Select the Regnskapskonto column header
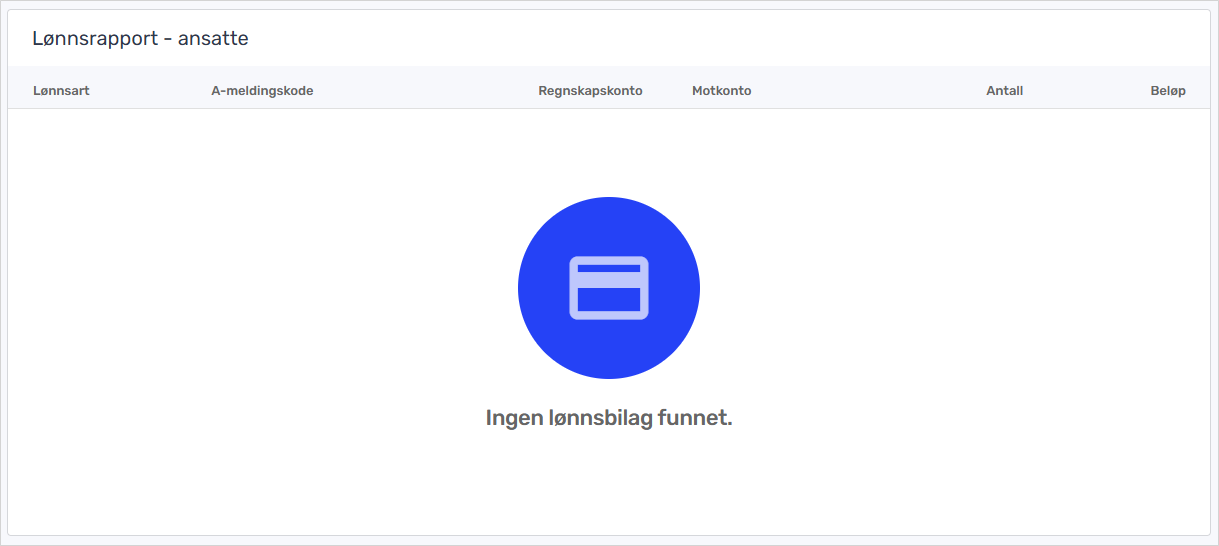Image resolution: width=1219 pixels, height=546 pixels. (590, 91)
